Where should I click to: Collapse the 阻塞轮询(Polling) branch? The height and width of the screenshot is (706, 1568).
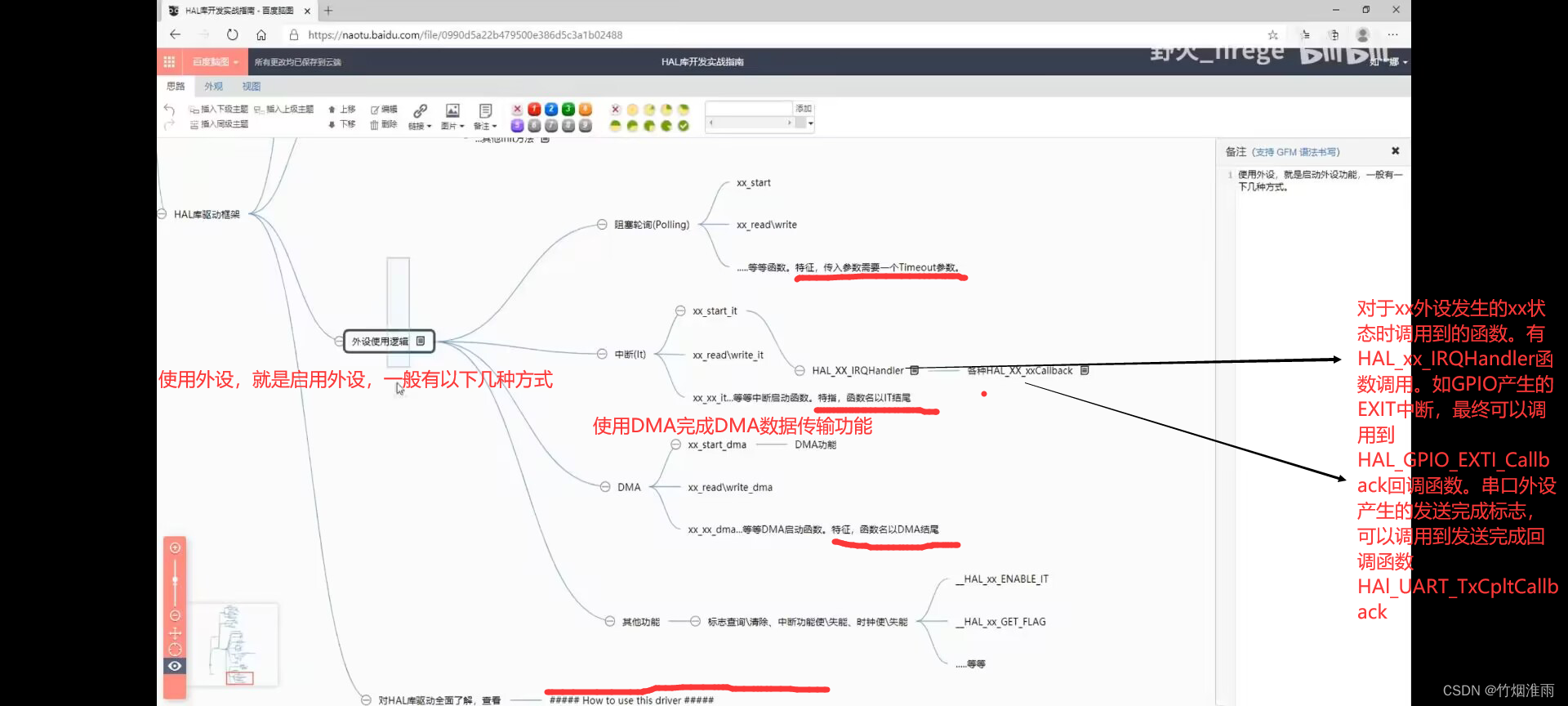pyautogui.click(x=602, y=225)
